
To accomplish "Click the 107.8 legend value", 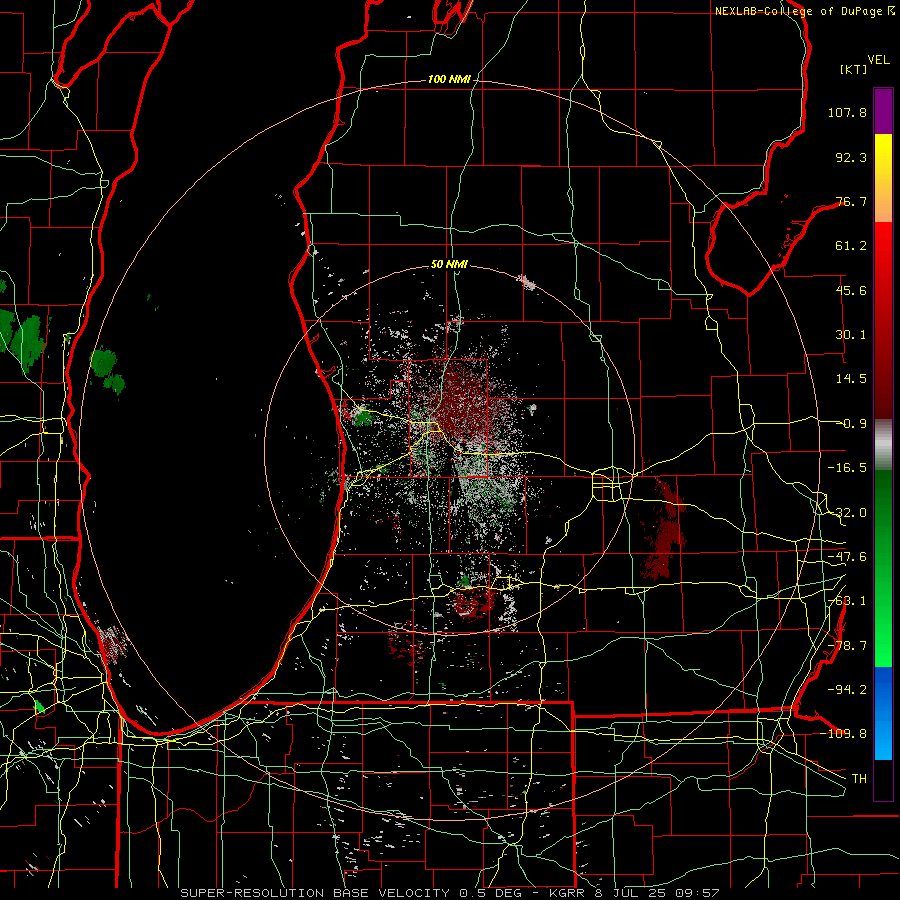I will coord(847,112).
